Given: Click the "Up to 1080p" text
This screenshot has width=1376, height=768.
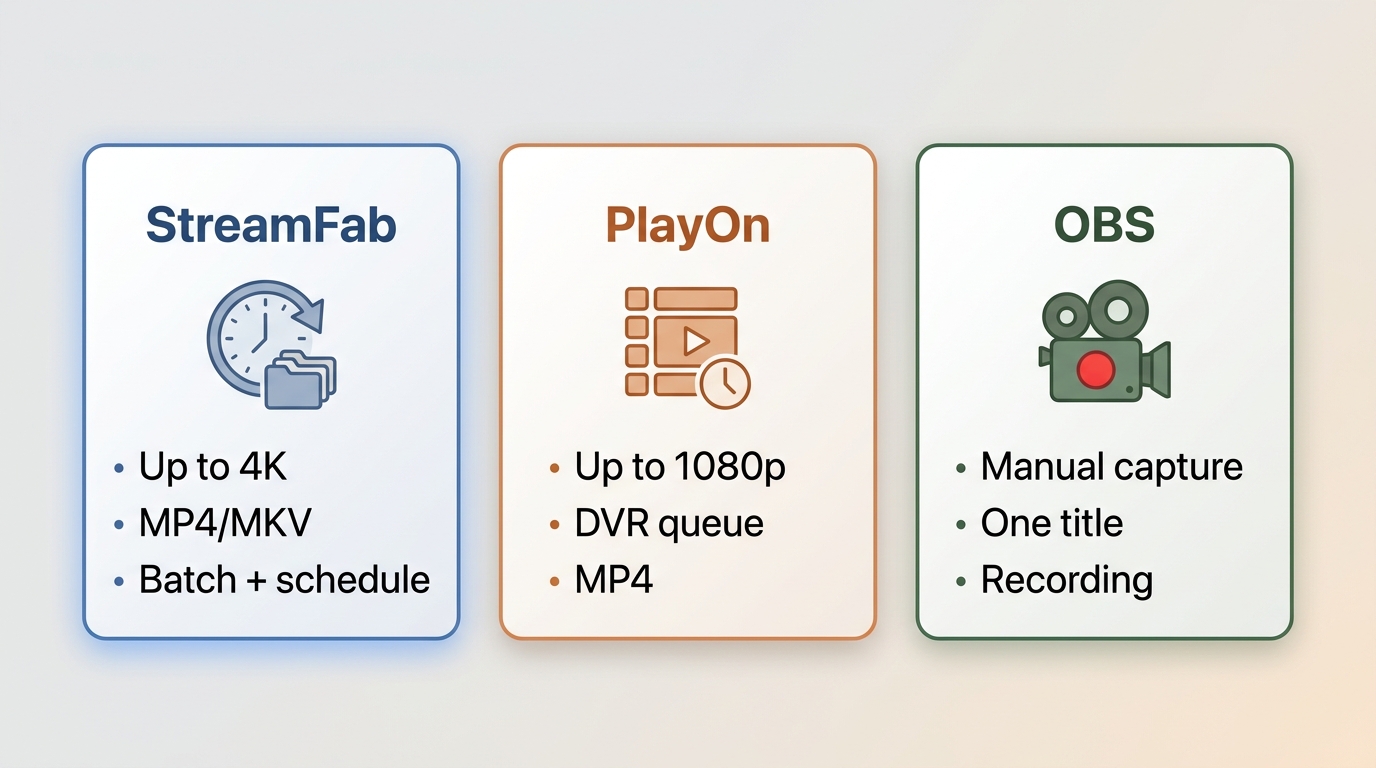Looking at the screenshot, I should 680,467.
